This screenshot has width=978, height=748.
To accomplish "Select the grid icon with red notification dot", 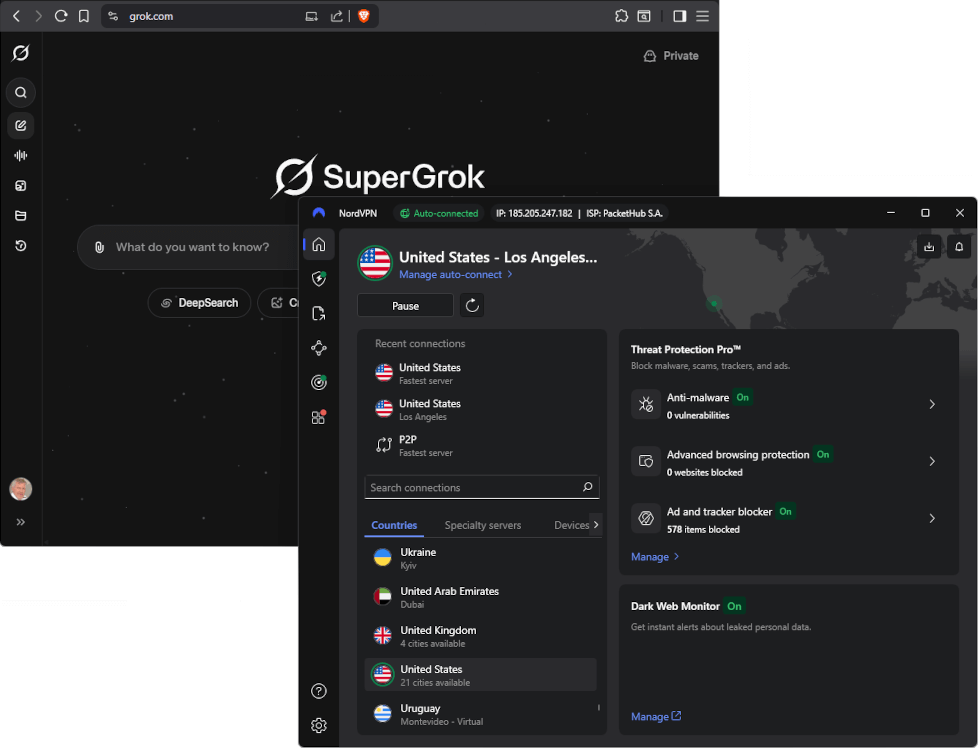I will coord(318,417).
